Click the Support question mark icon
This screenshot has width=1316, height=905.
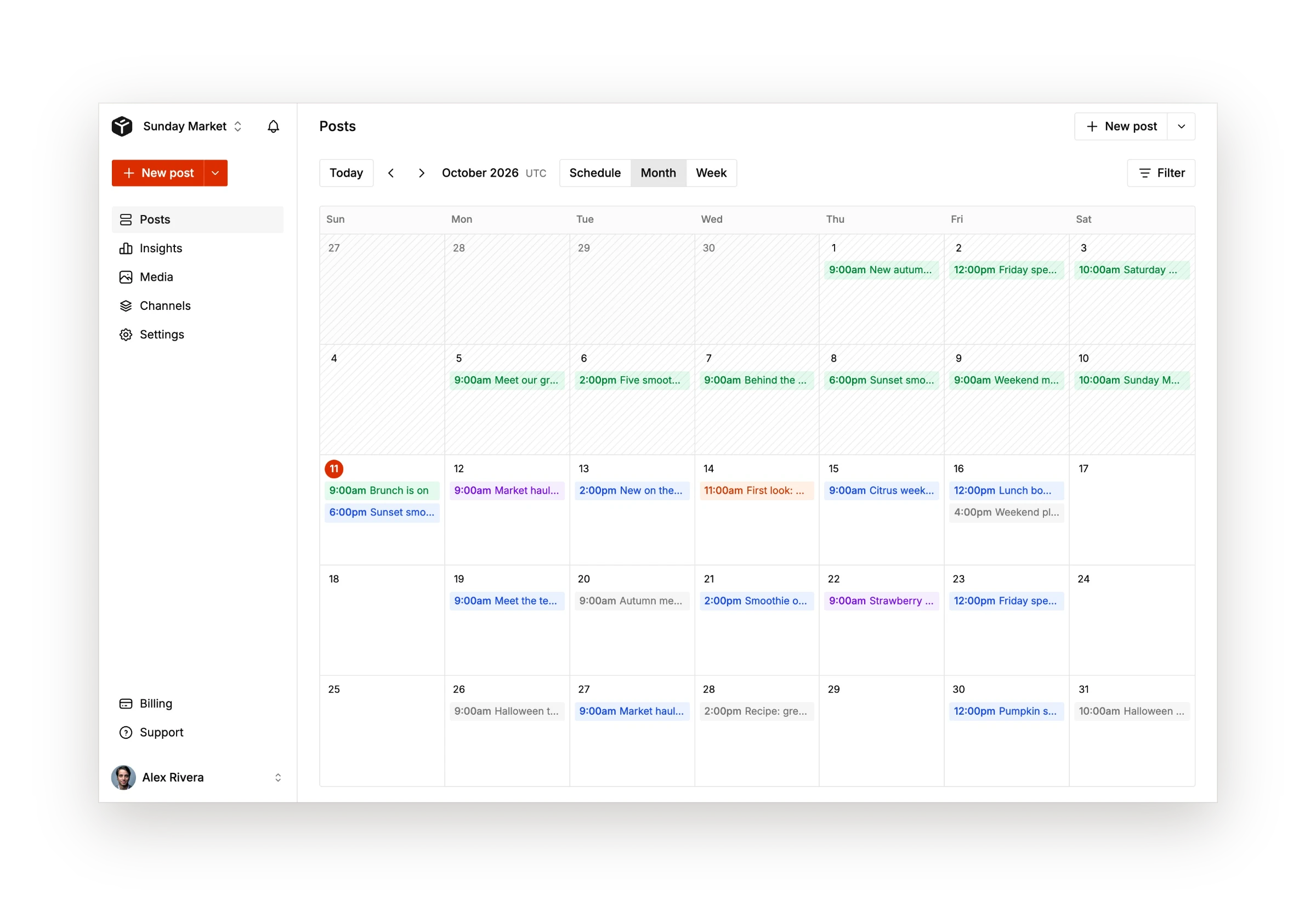pyautogui.click(x=126, y=733)
